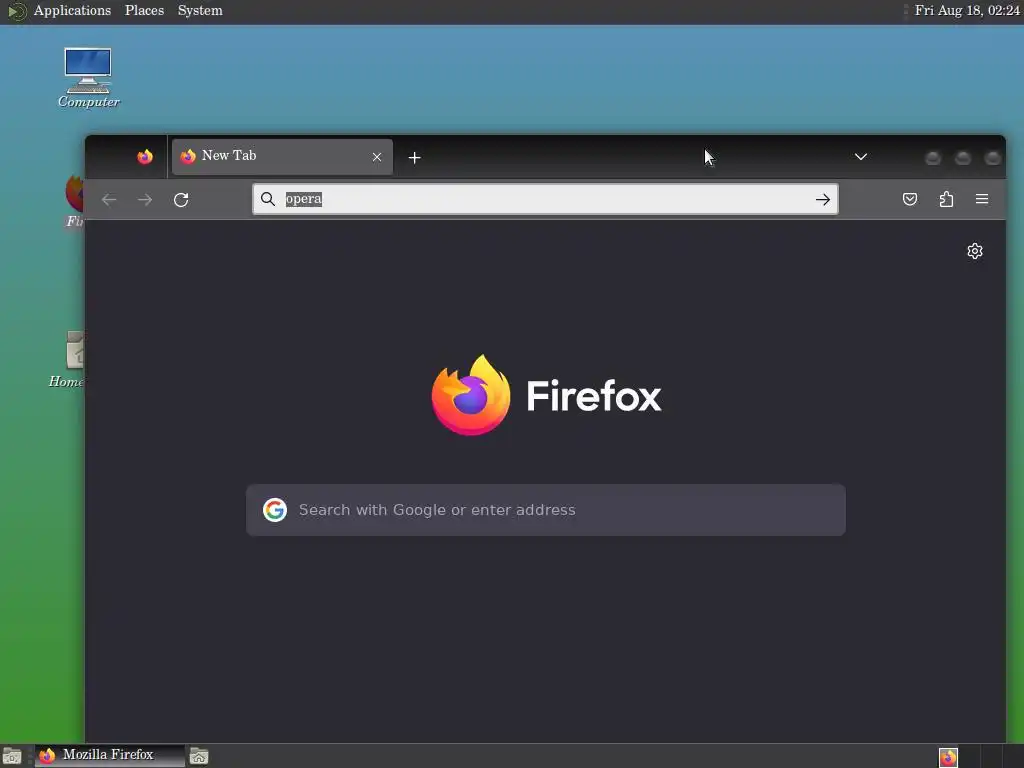This screenshot has height=768, width=1024.
Task: Open the System menu
Action: click(200, 10)
